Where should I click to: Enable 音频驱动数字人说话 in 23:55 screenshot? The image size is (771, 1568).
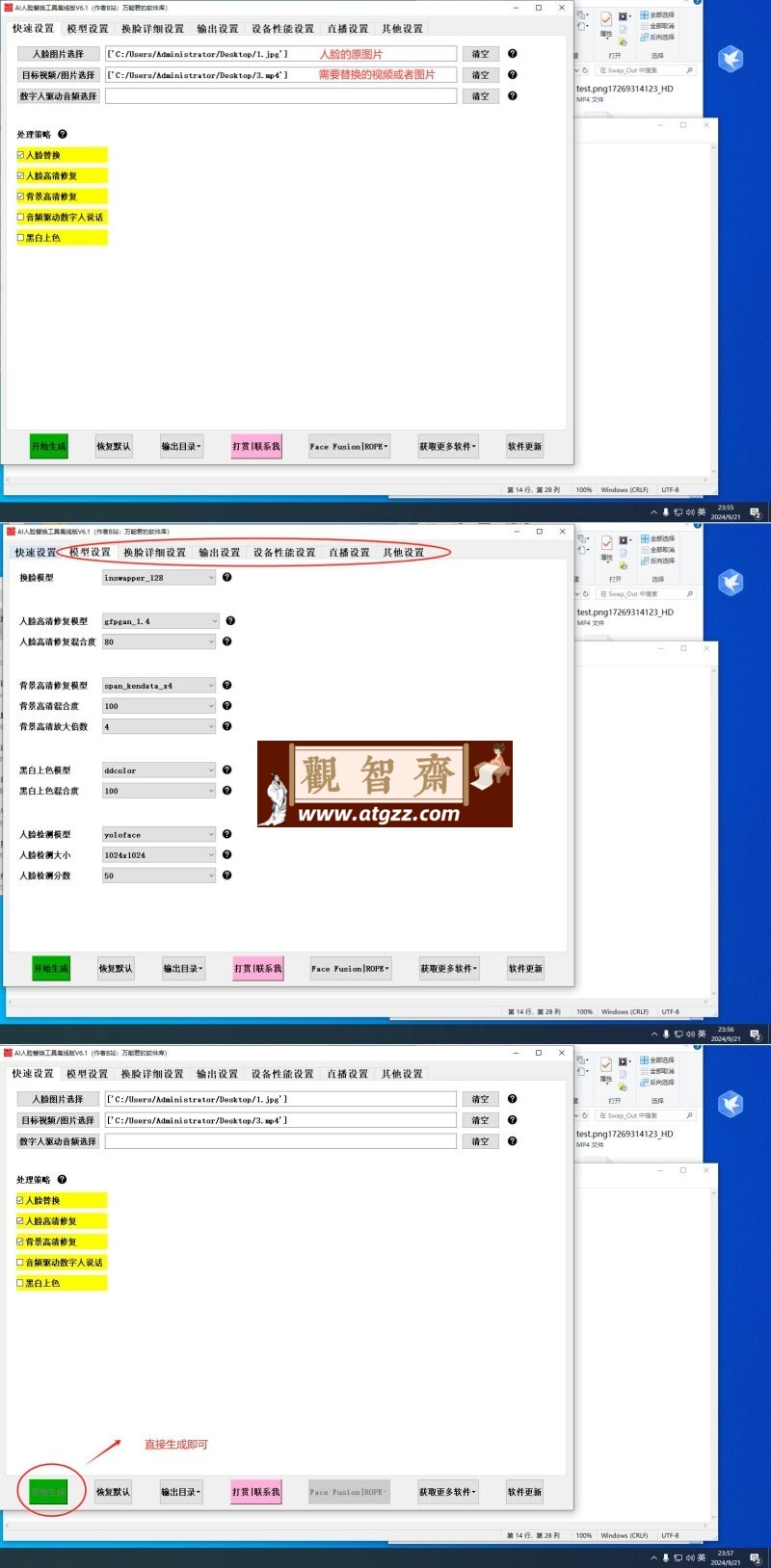[x=21, y=217]
